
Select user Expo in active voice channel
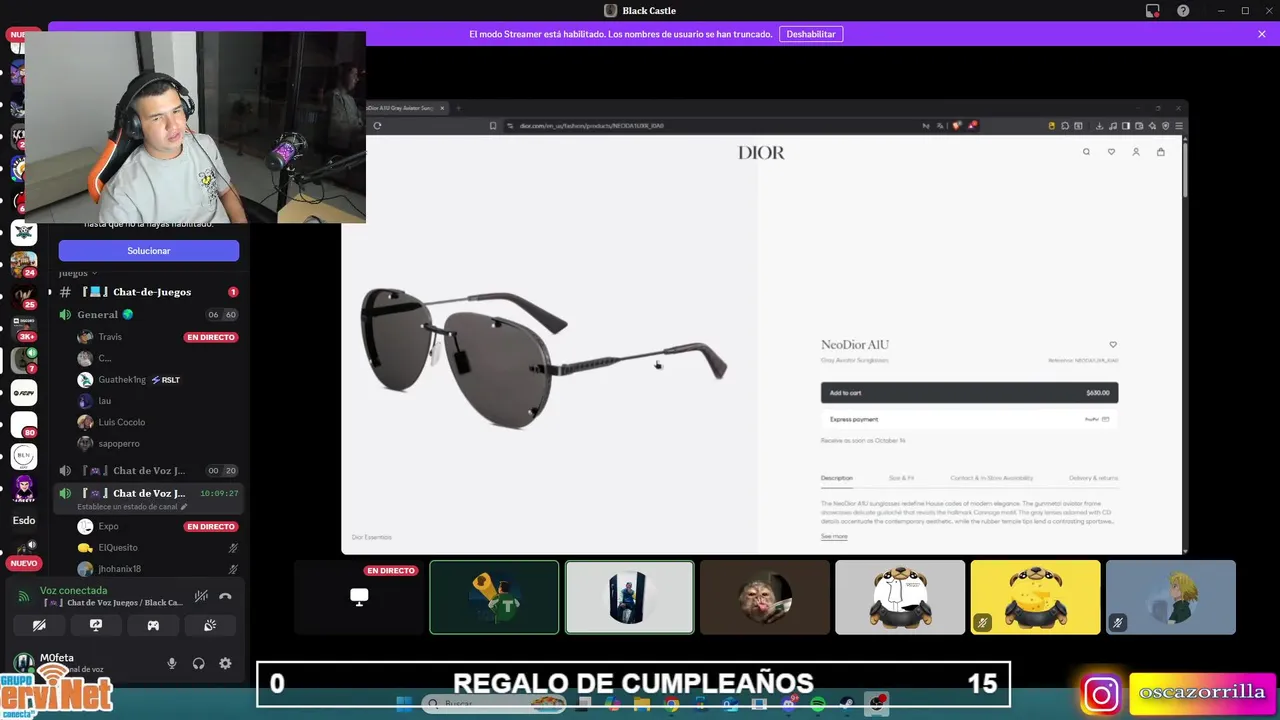click(x=156, y=526)
